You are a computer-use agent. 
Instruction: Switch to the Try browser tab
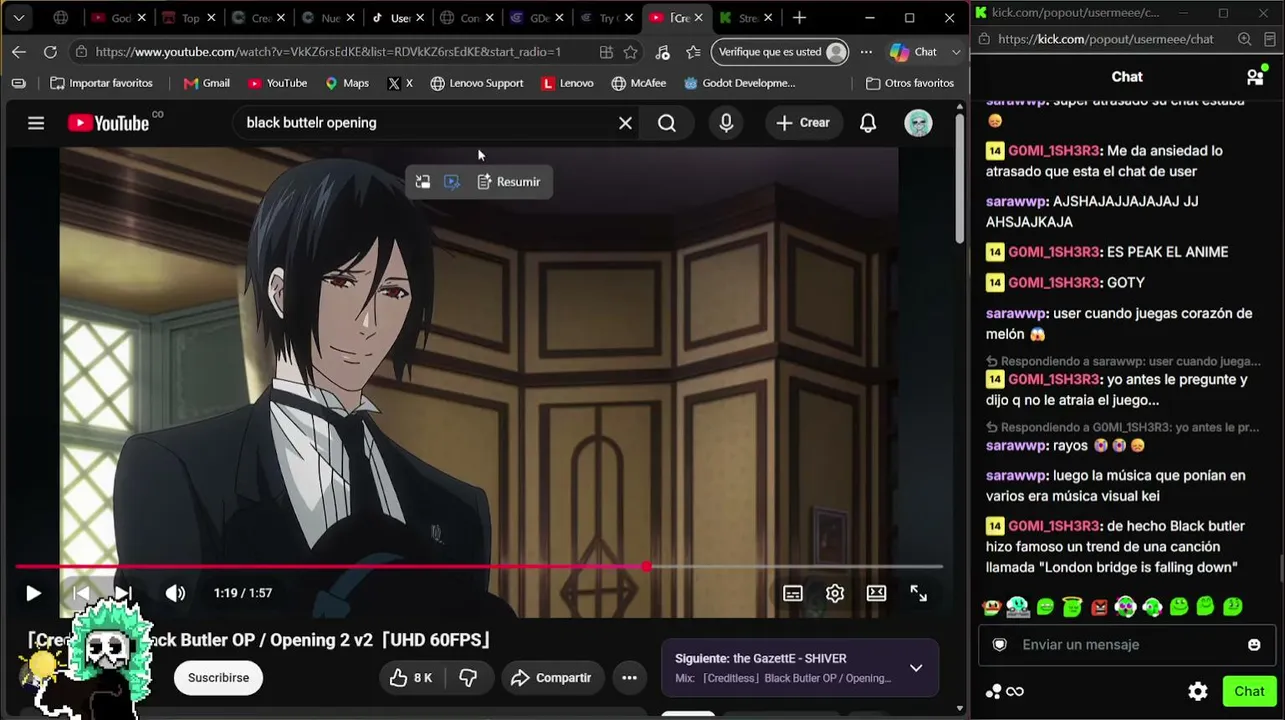(x=607, y=18)
